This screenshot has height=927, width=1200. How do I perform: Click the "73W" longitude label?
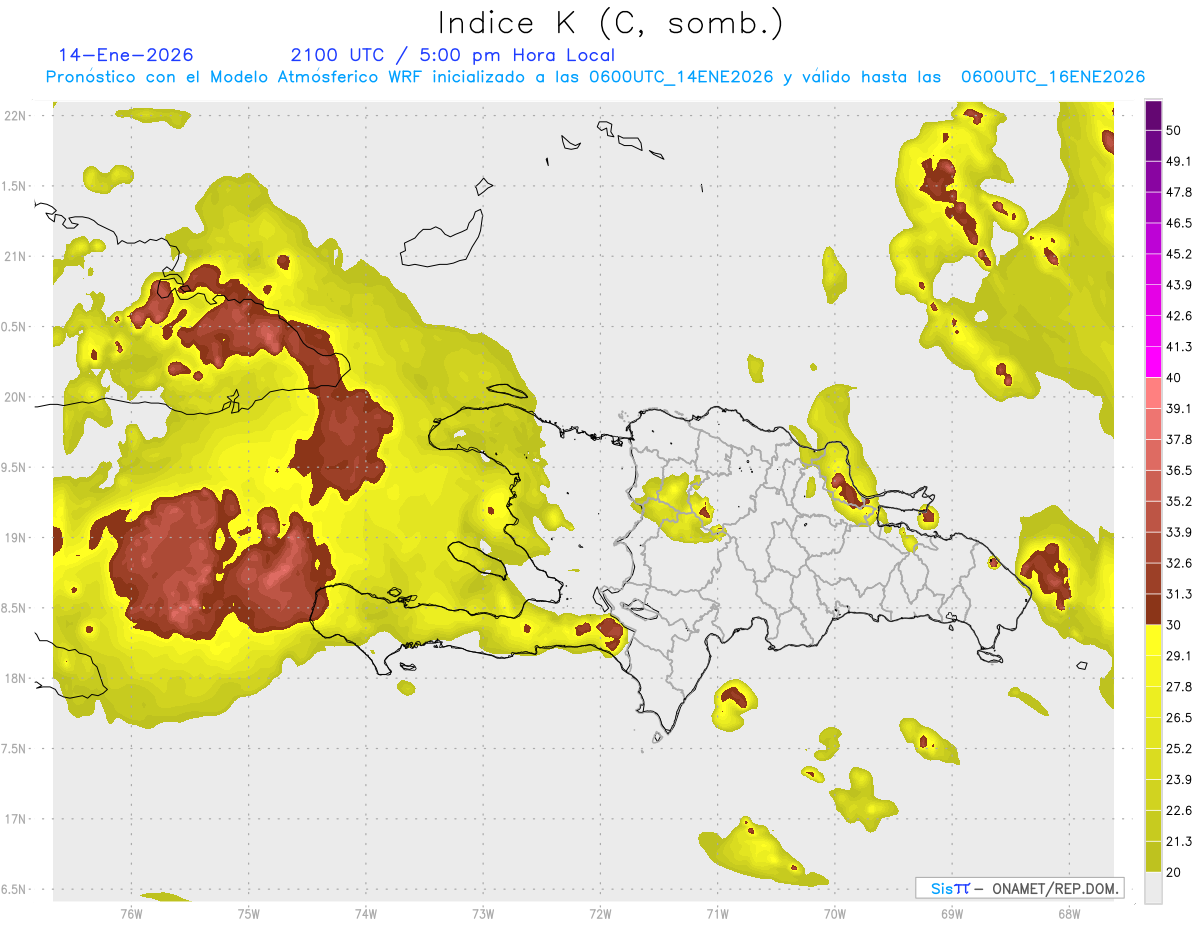483,914
